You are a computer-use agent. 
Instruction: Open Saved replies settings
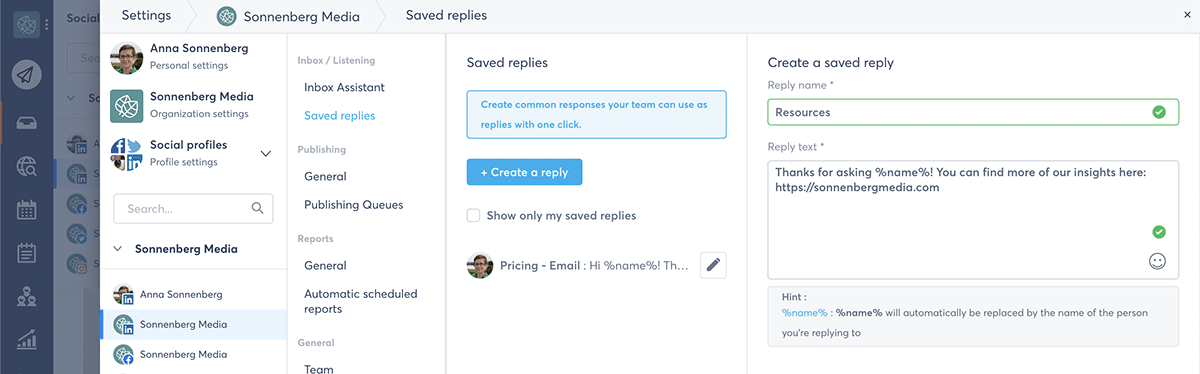point(340,116)
